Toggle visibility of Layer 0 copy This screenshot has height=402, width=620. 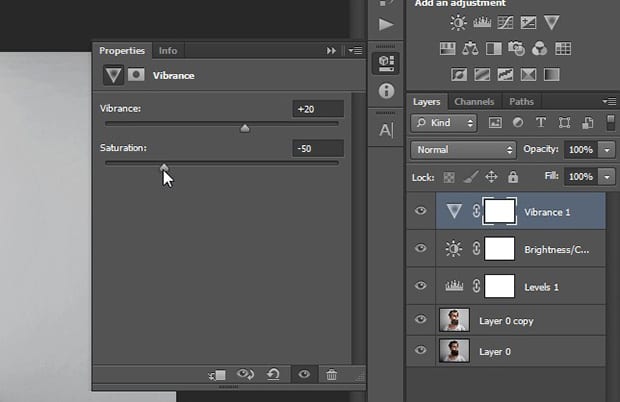(421, 319)
